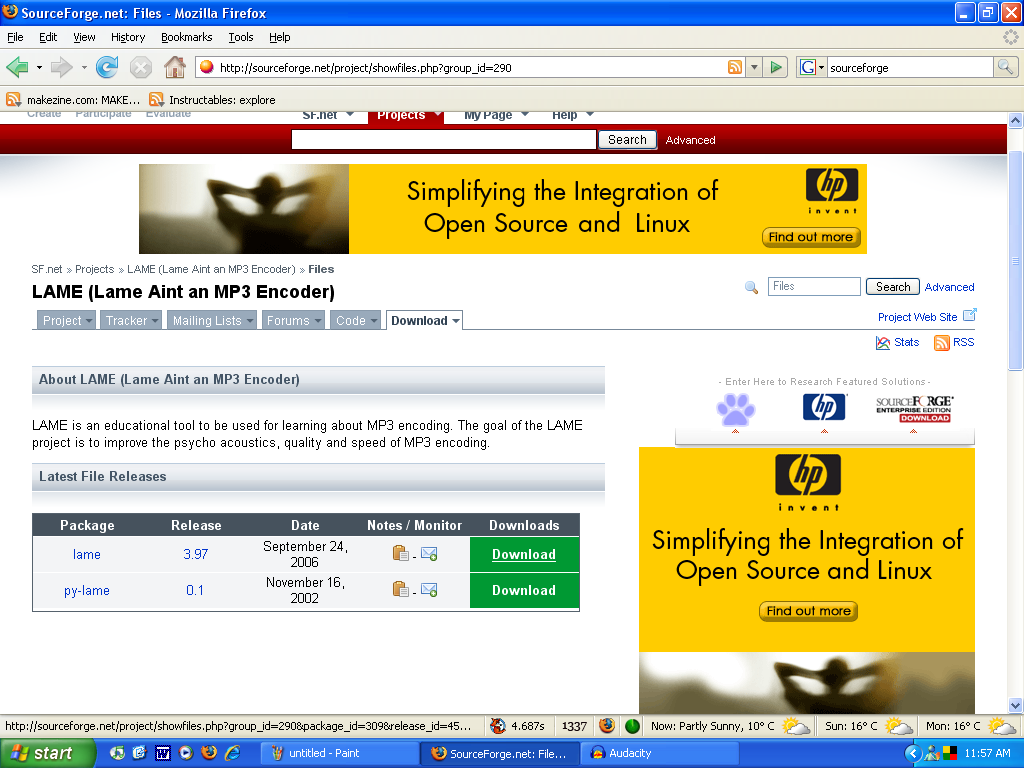Click the magnifier icon in Firefox search box
Screen dimensions: 1024x768
click(x=1005, y=67)
